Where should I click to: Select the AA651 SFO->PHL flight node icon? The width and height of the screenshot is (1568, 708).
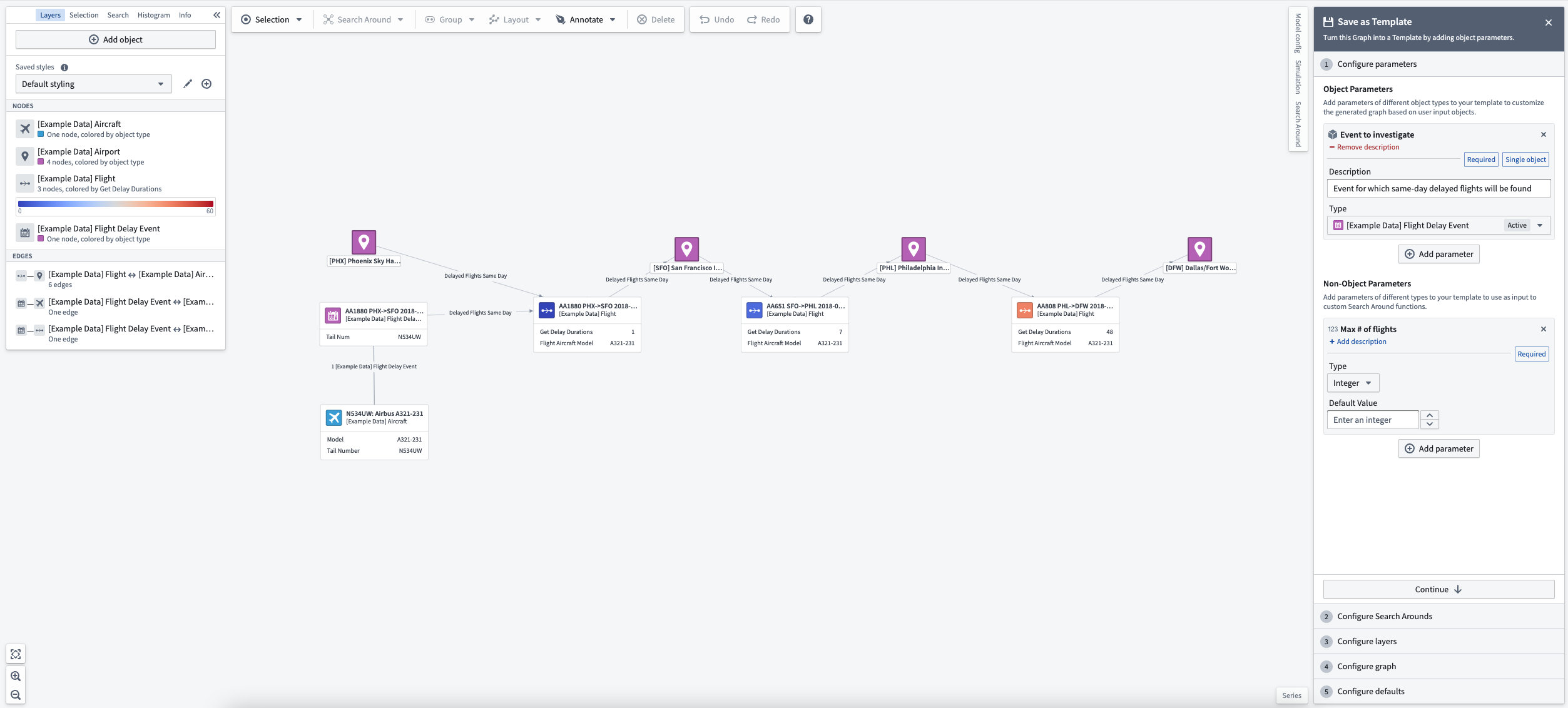[755, 310]
